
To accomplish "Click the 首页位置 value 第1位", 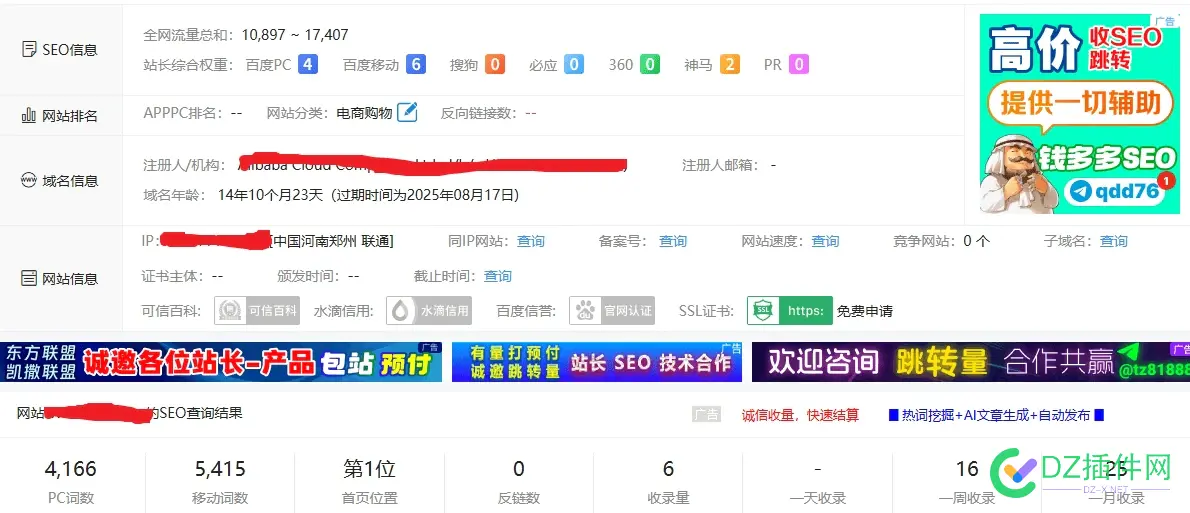I will (370, 469).
